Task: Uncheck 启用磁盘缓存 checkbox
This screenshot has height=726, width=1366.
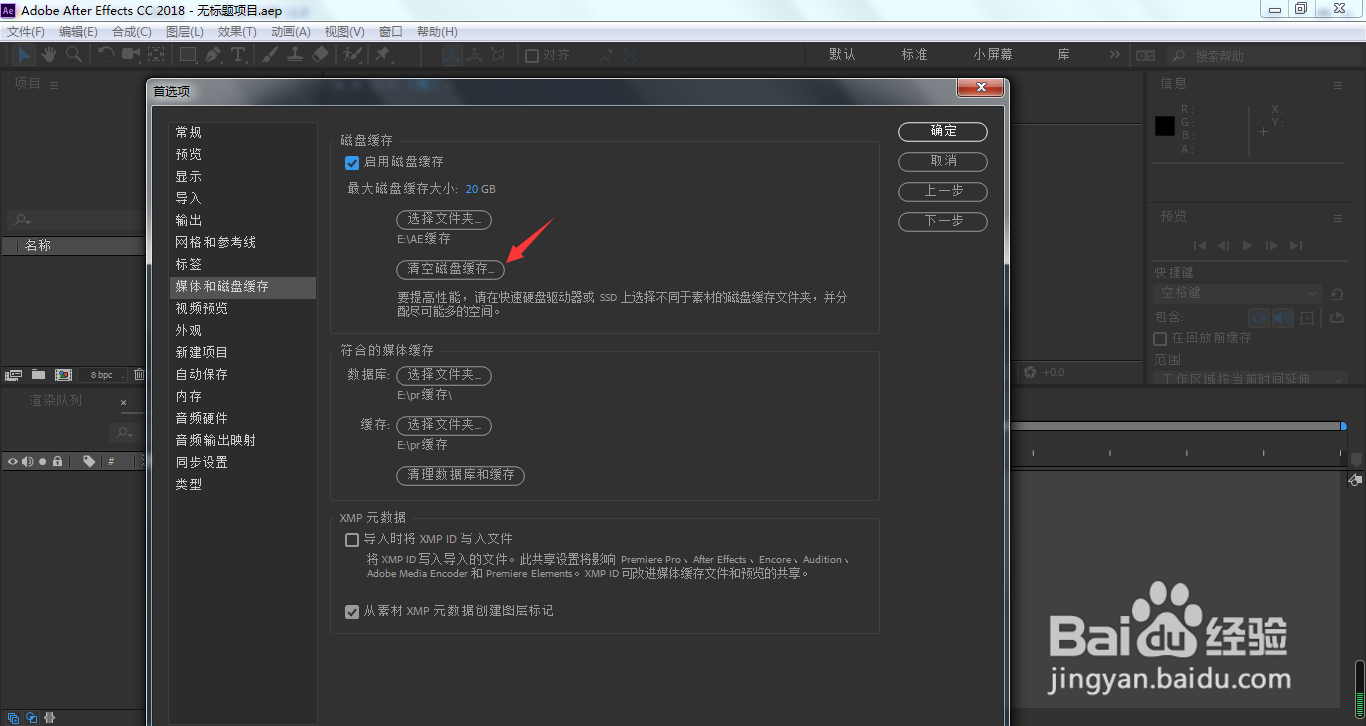Action: (352, 162)
